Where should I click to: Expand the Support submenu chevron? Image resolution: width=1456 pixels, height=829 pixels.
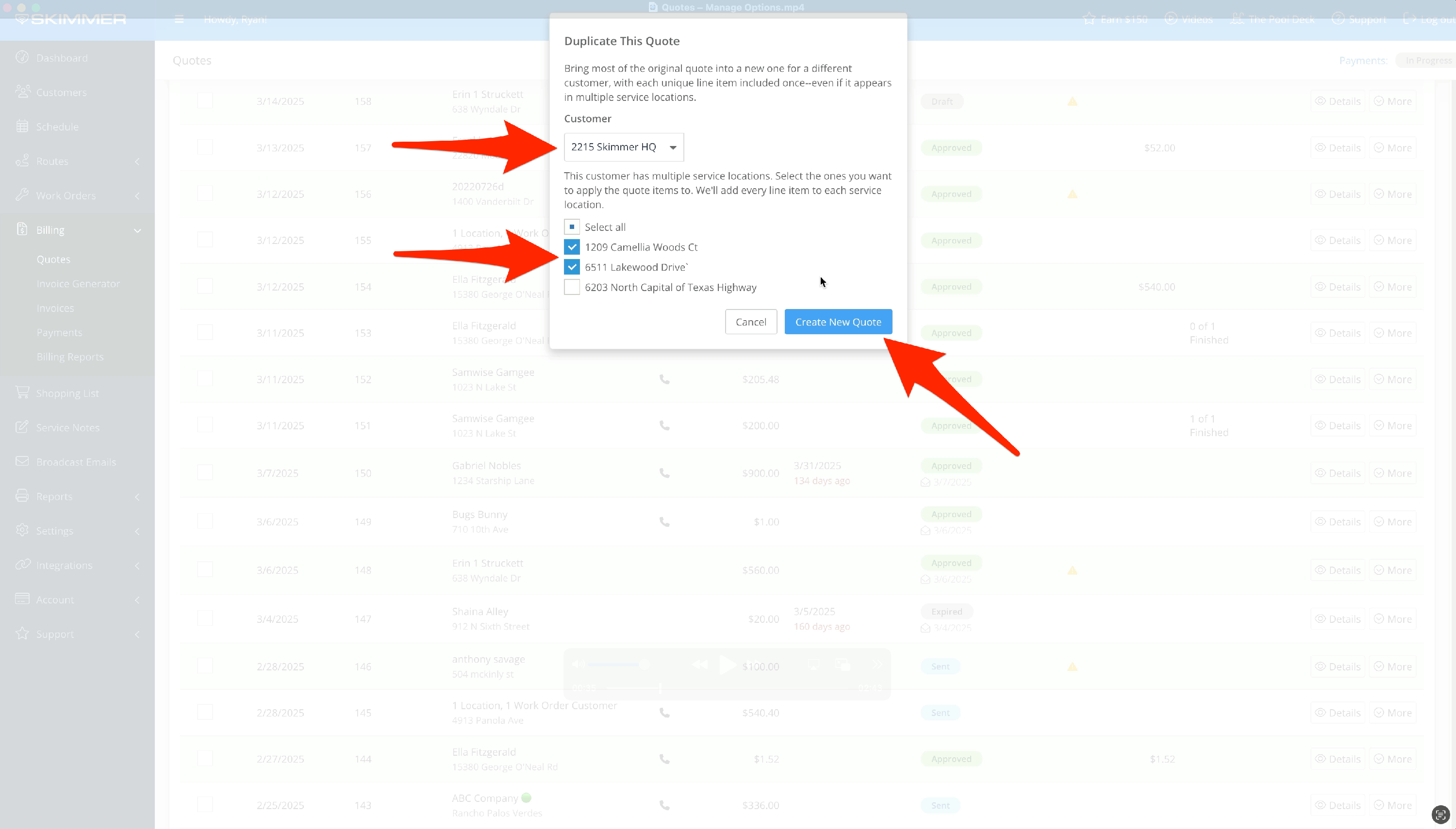(x=137, y=634)
